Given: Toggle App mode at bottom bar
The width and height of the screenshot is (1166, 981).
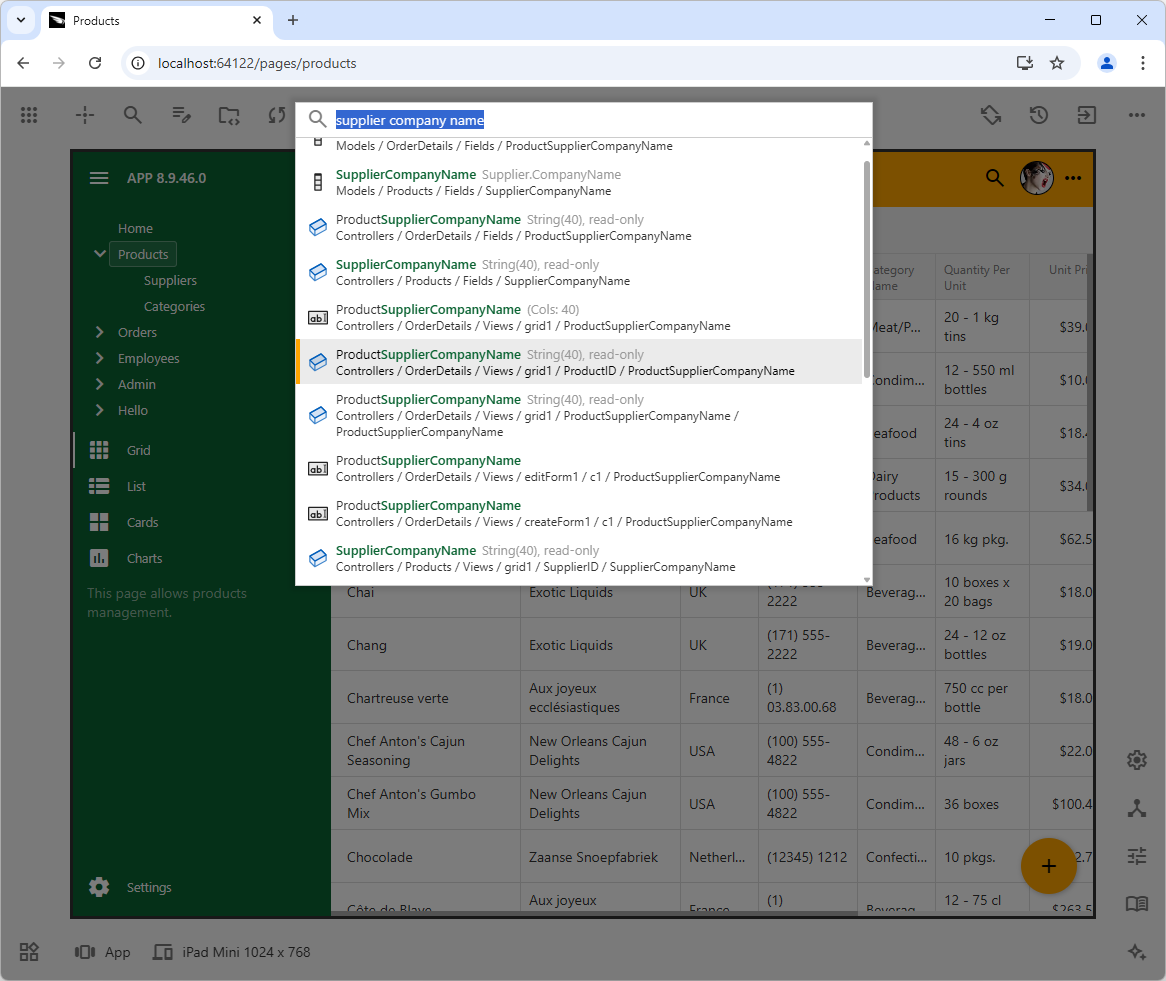Looking at the screenshot, I should coord(103,952).
